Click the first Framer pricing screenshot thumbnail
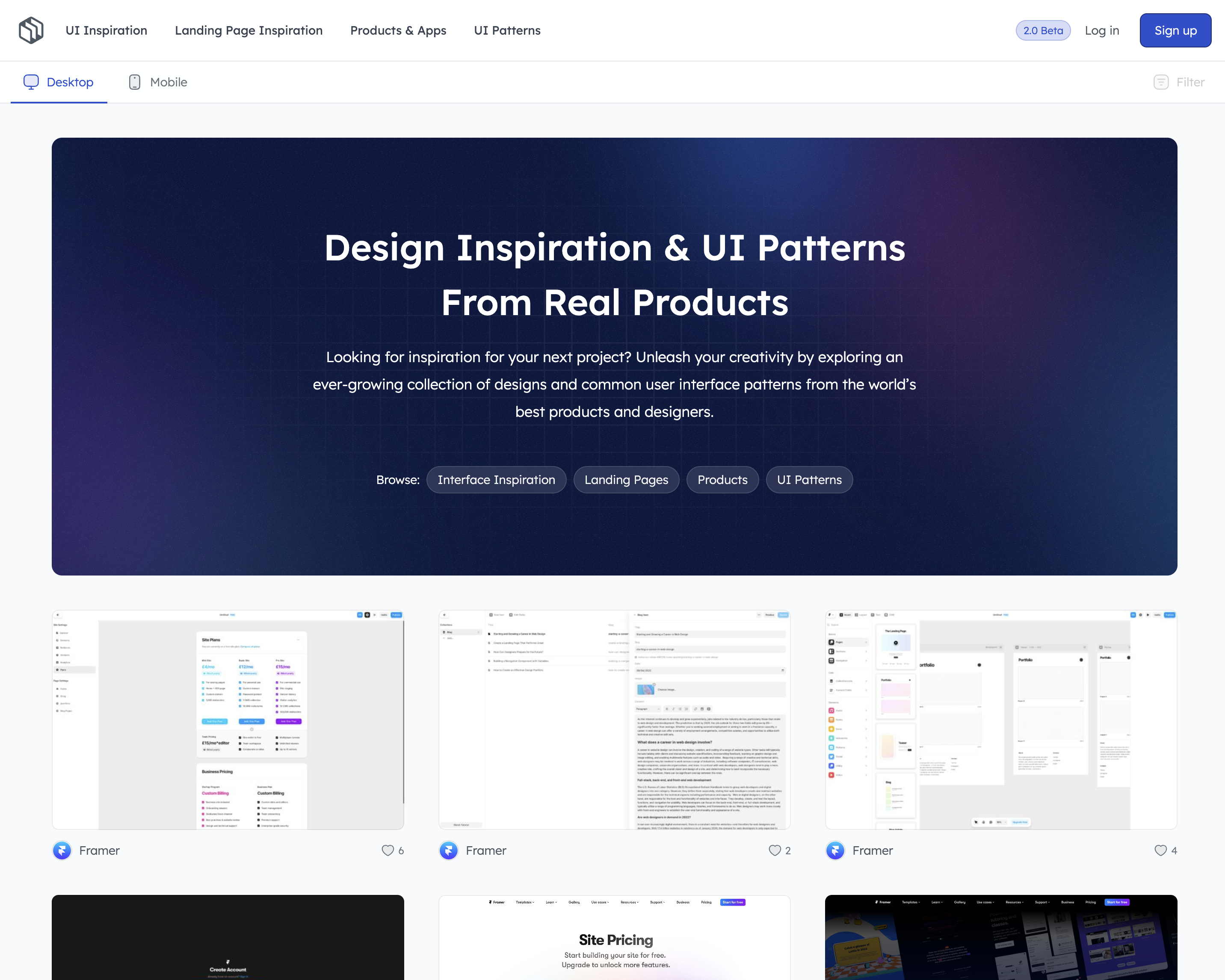The image size is (1225, 980). pyautogui.click(x=227, y=719)
